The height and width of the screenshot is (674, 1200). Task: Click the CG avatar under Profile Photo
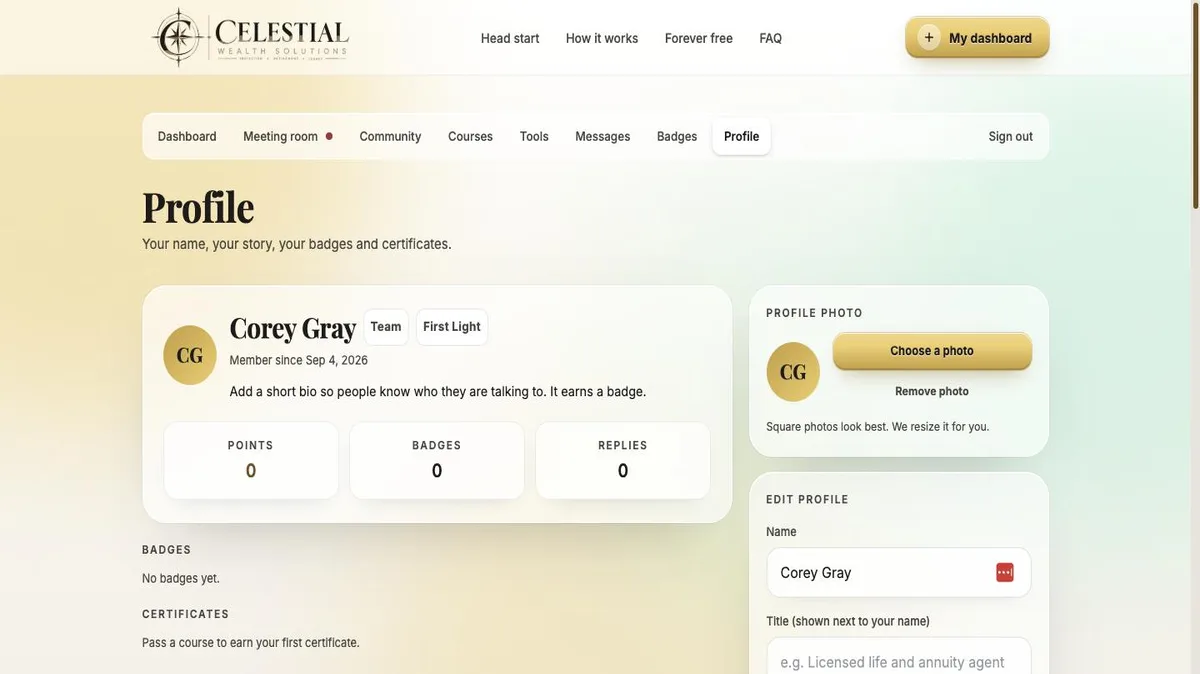(793, 372)
